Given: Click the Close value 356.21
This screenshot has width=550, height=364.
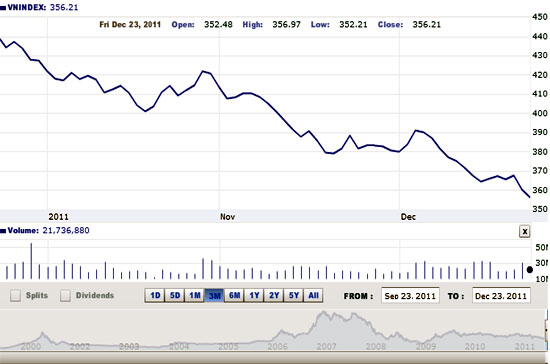Looking at the screenshot, I should [x=426, y=25].
